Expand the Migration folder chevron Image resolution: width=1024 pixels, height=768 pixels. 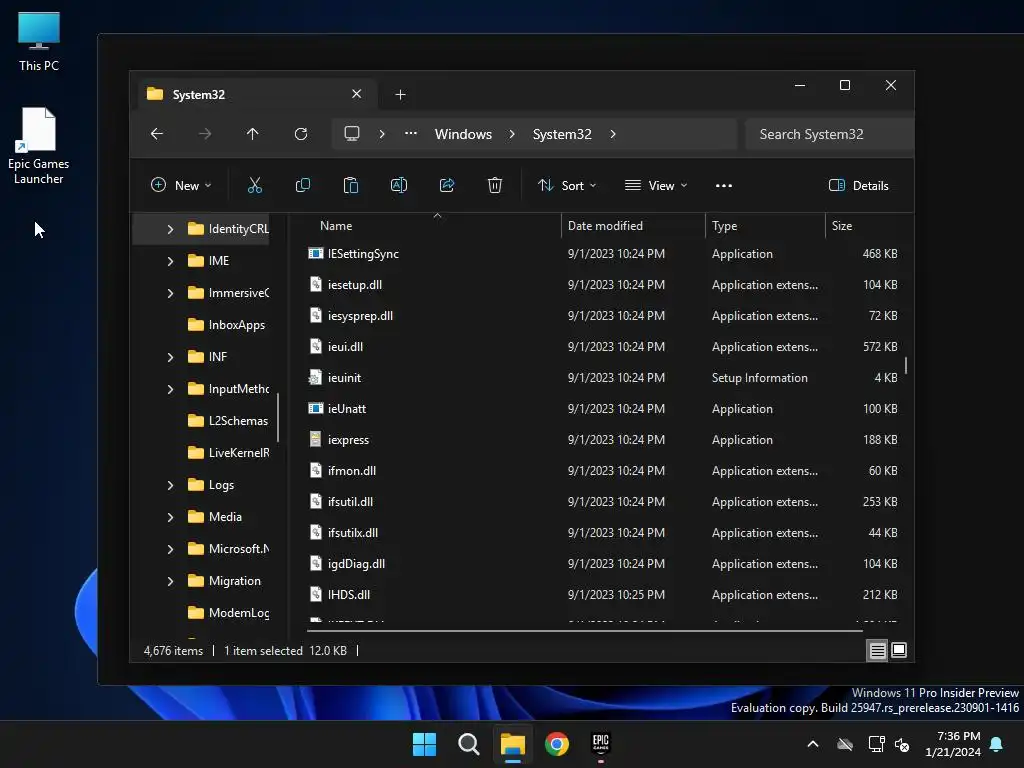pyautogui.click(x=170, y=581)
